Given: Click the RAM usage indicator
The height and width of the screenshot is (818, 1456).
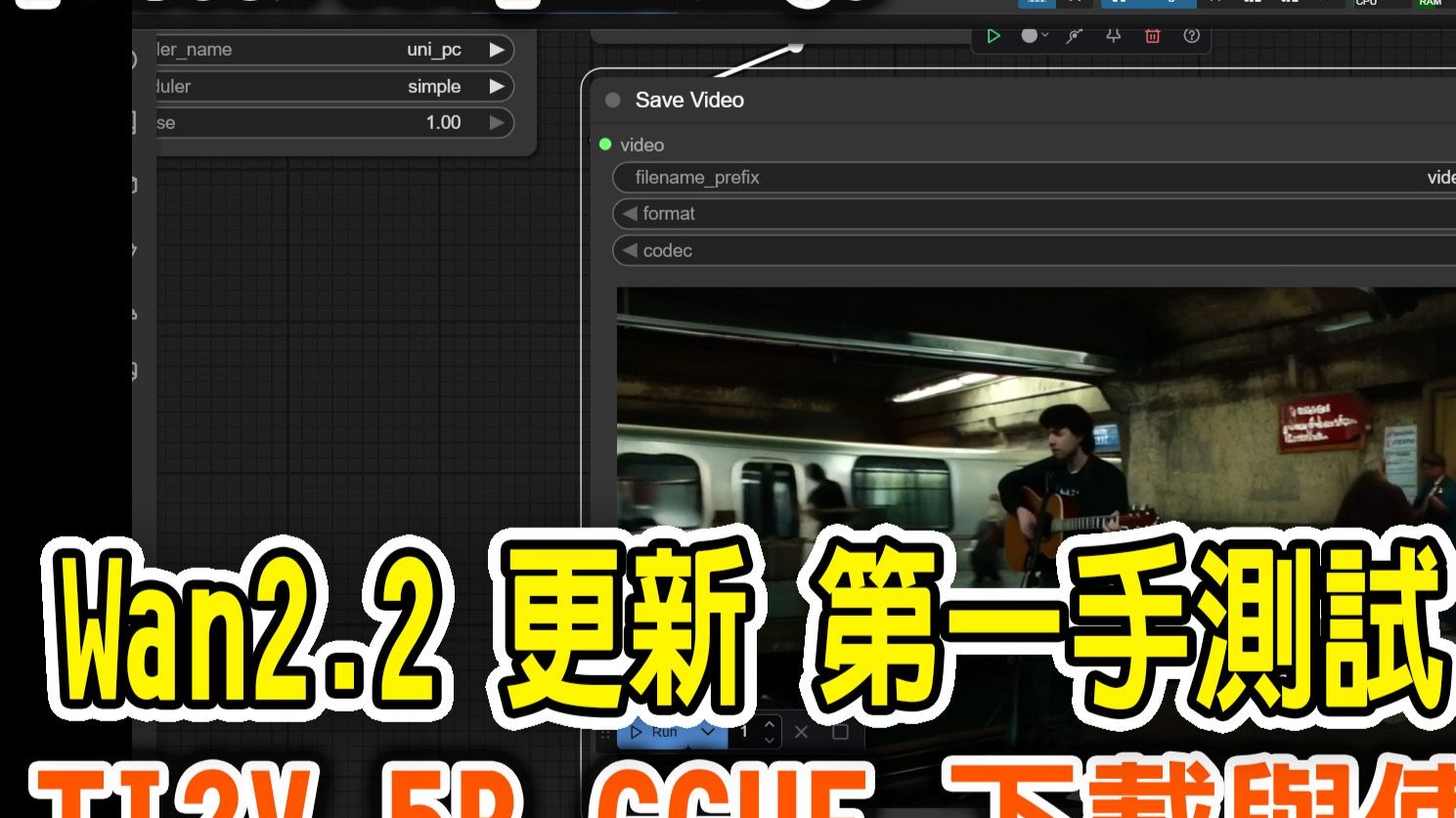Looking at the screenshot, I should click(1429, 3).
